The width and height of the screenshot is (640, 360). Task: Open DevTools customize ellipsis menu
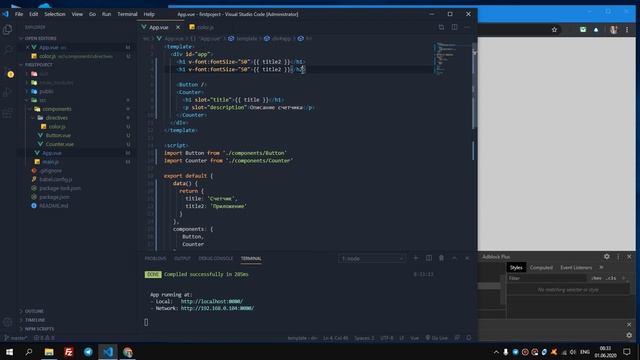pyautogui.click(x=618, y=256)
